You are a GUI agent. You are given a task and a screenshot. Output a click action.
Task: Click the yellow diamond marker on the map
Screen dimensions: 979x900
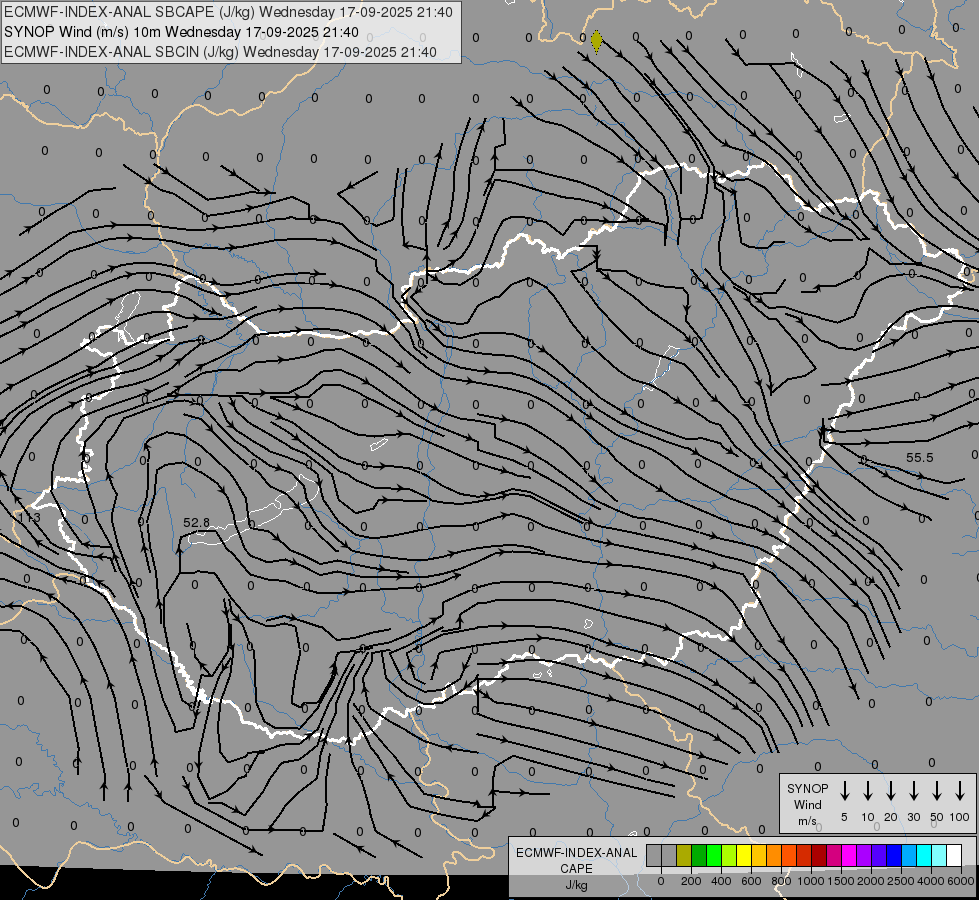[597, 41]
